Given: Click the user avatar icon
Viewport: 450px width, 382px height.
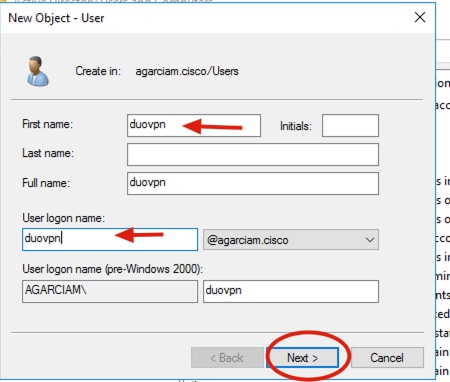Looking at the screenshot, I should tap(38, 71).
